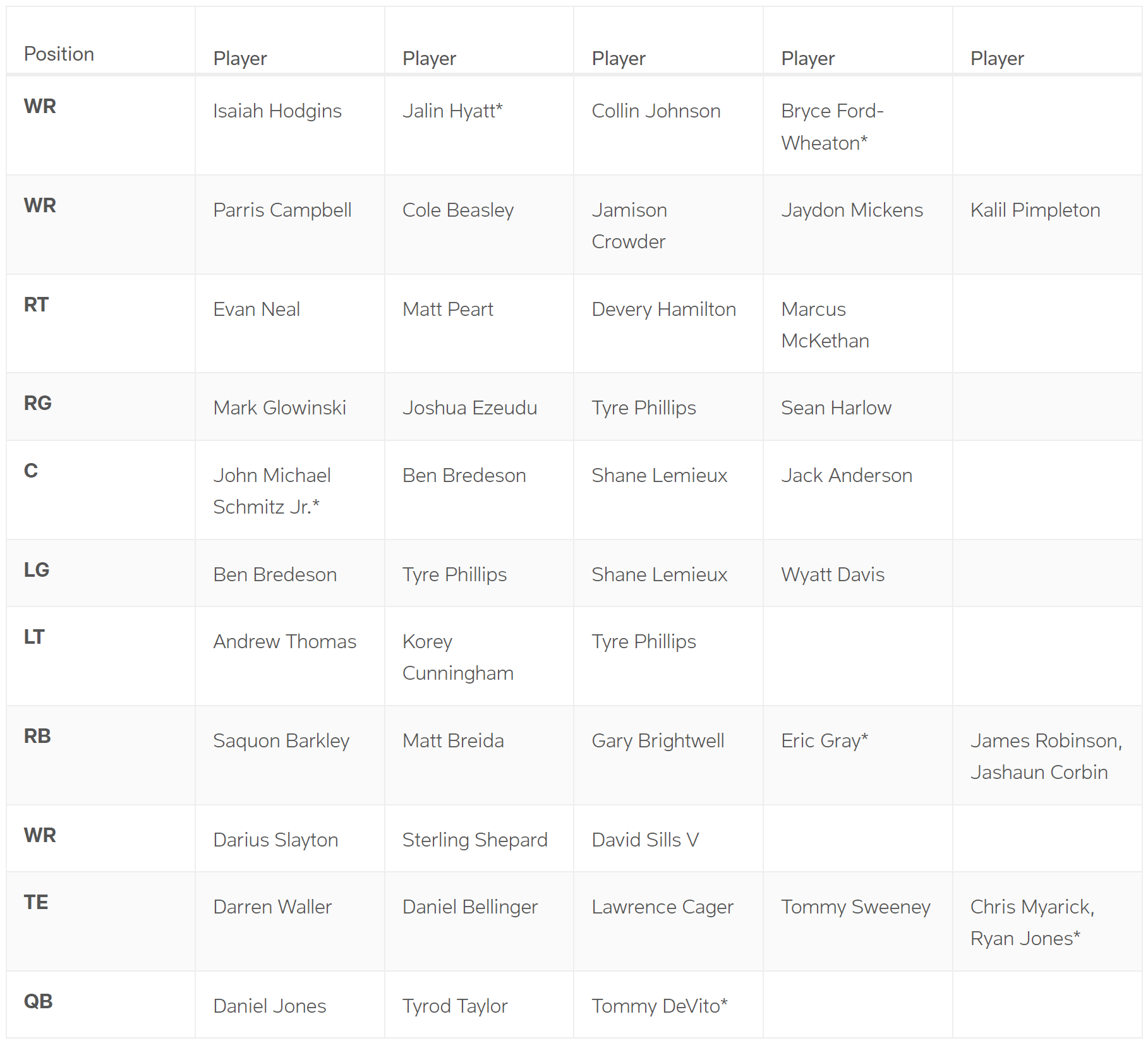The height and width of the screenshot is (1043, 1148).
Task: Click on Jalin Hyatt's name
Action: tap(452, 111)
